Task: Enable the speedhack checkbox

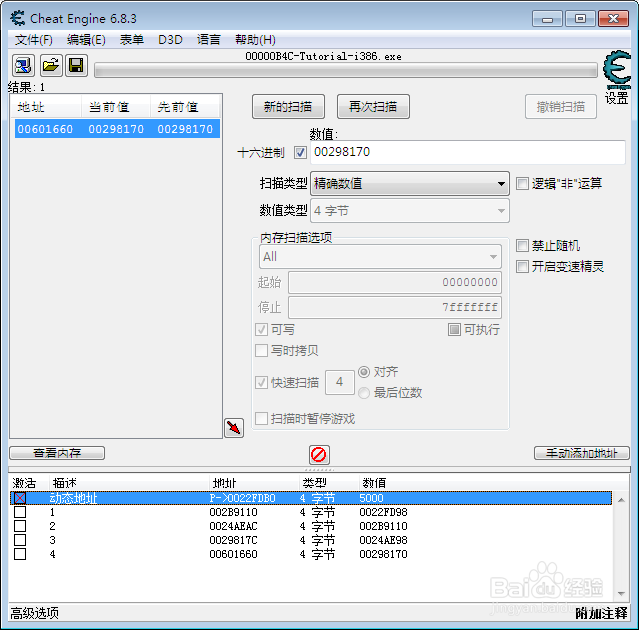Action: point(522,267)
